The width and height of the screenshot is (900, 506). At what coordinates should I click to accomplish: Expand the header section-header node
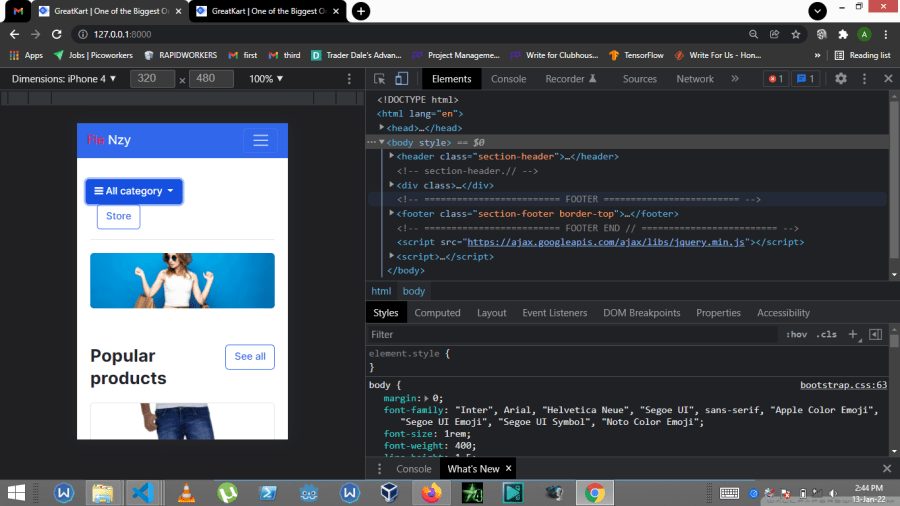pos(391,155)
